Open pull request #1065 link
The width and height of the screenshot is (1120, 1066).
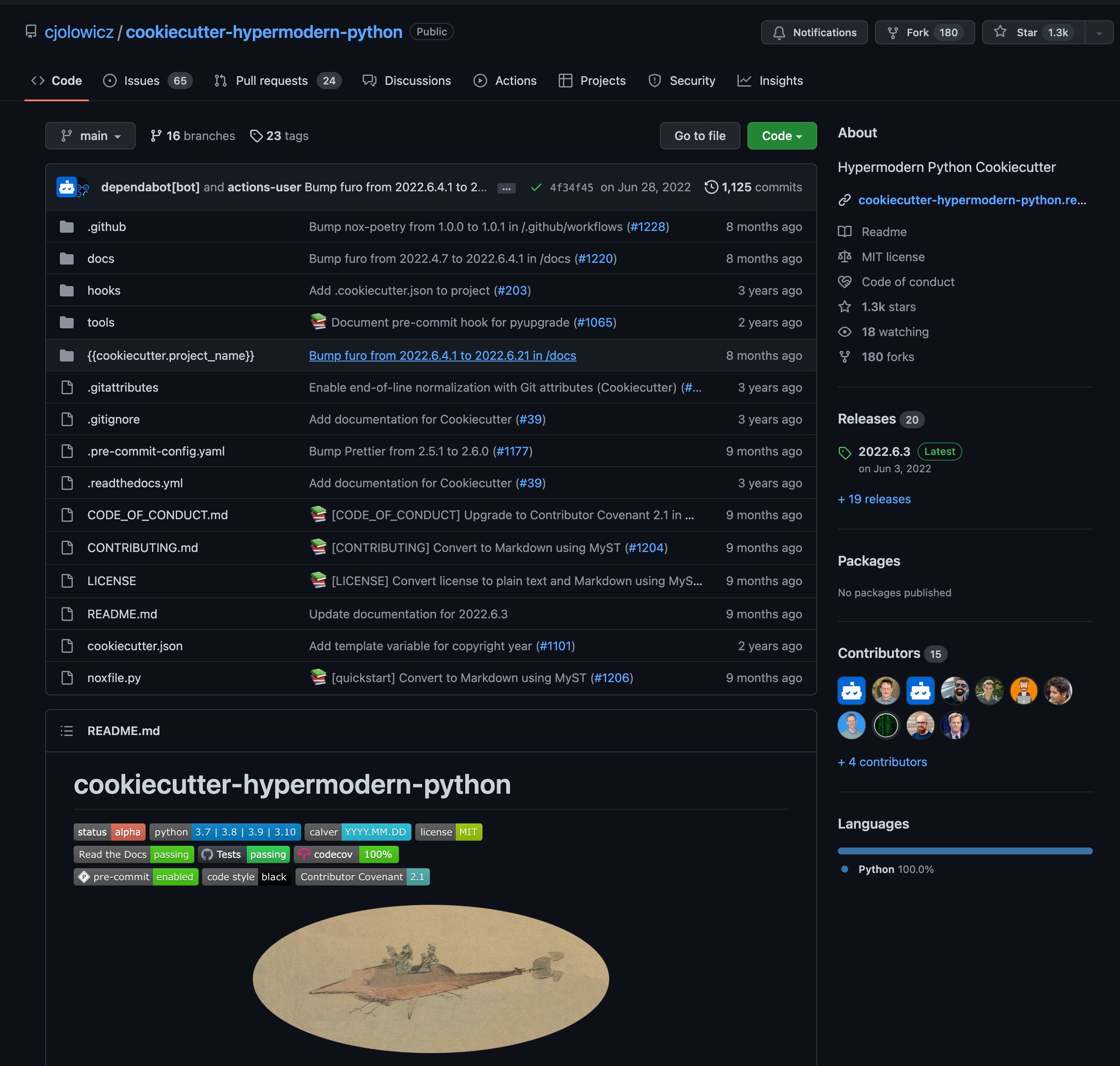(x=595, y=322)
